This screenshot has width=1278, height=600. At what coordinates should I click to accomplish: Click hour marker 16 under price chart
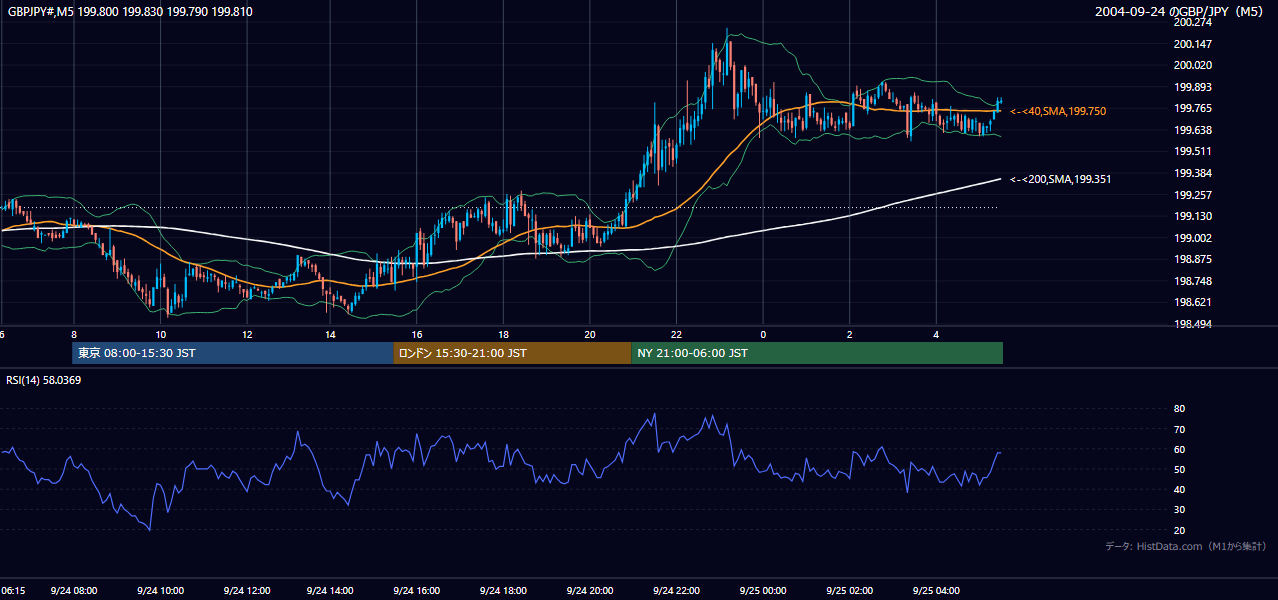click(418, 334)
